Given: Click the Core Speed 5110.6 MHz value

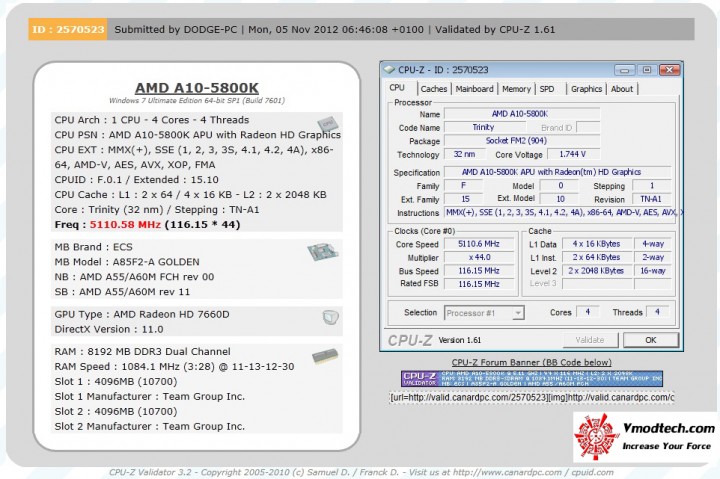Looking at the screenshot, I should pos(479,244).
